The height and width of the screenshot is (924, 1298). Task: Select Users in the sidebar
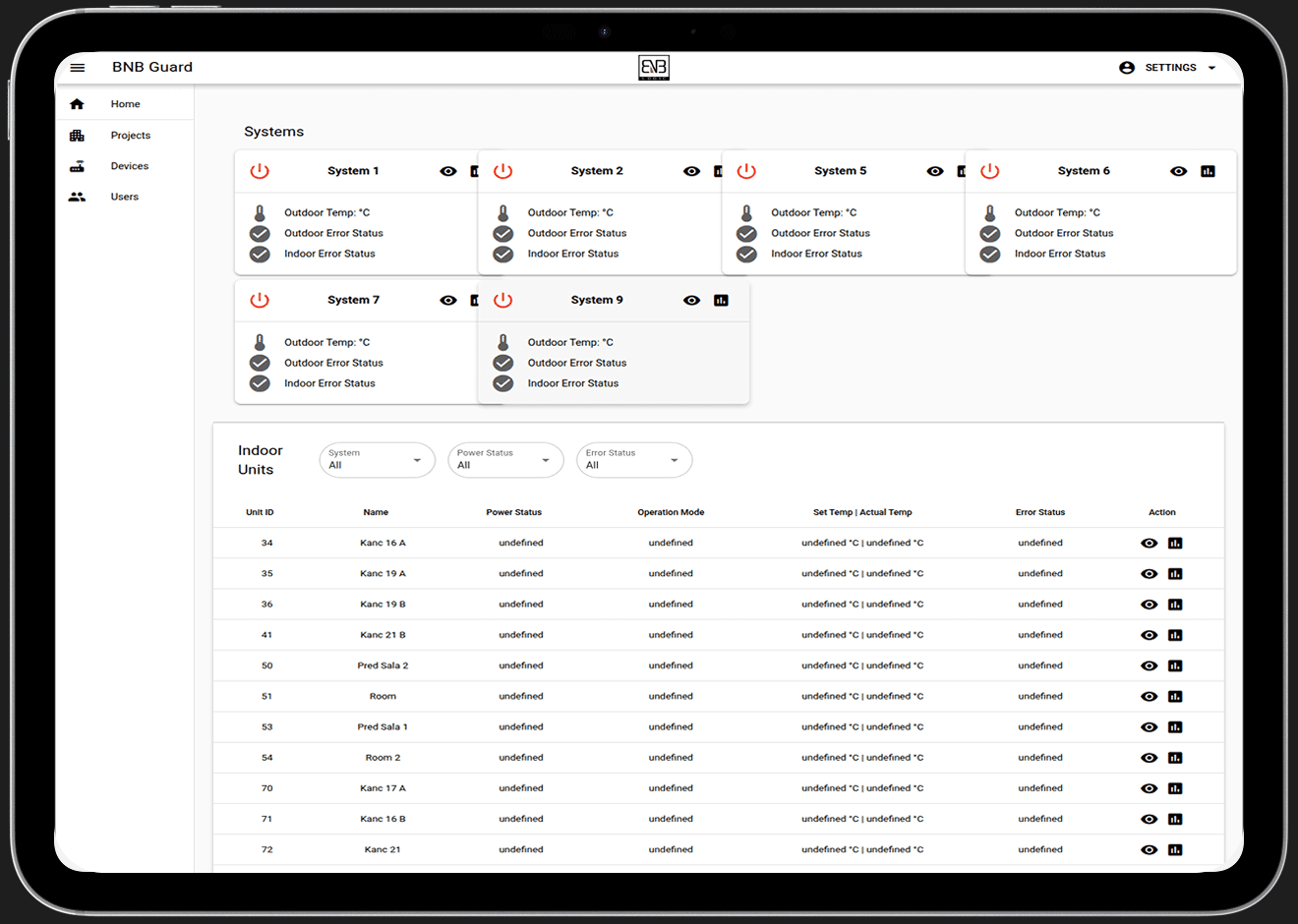pyautogui.click(x=125, y=197)
